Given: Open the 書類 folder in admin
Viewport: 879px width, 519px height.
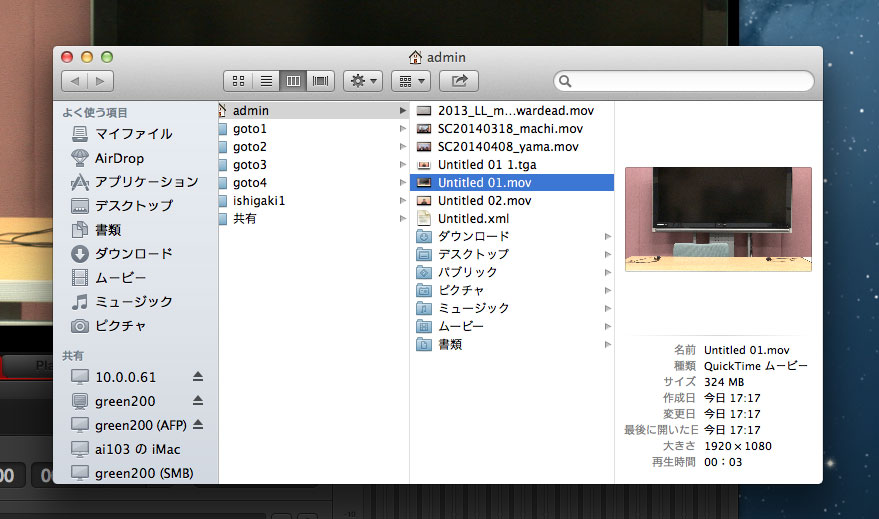Looking at the screenshot, I should click(x=512, y=344).
